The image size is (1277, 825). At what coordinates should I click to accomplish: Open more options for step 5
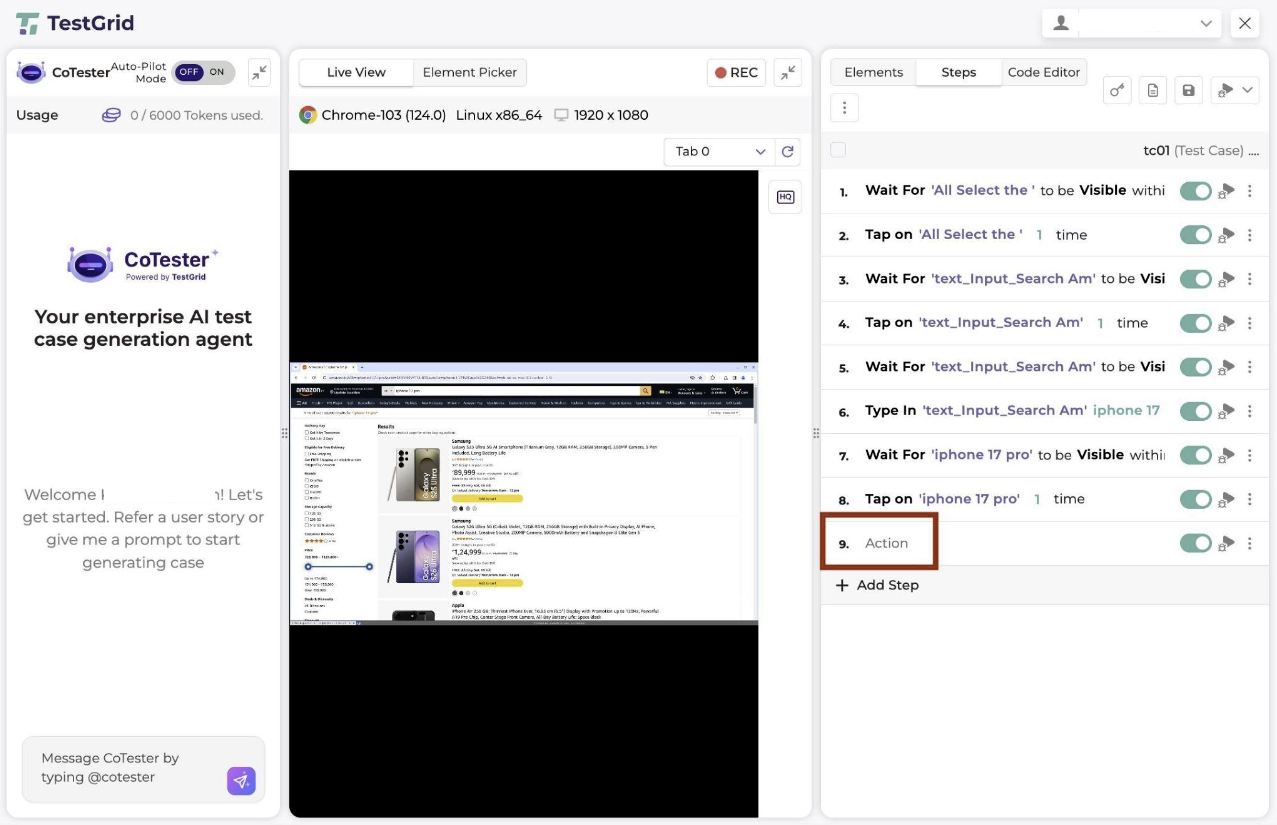1250,367
